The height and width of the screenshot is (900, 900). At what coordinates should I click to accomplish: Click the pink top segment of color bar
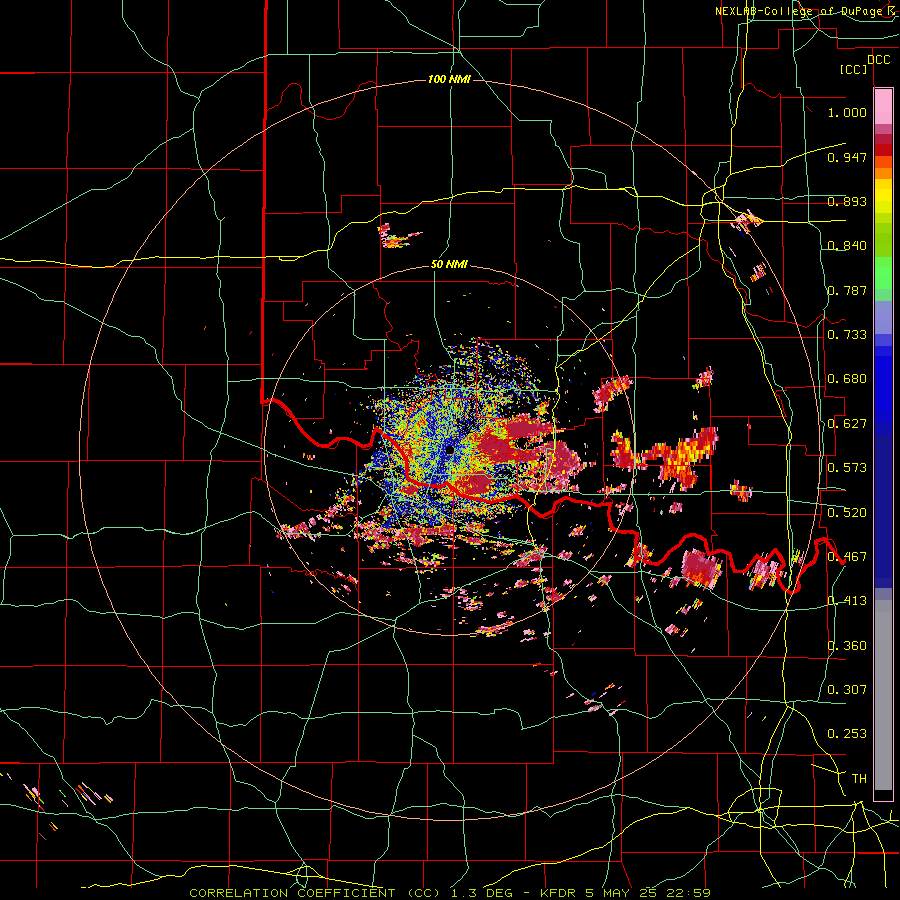pyautogui.click(x=883, y=106)
